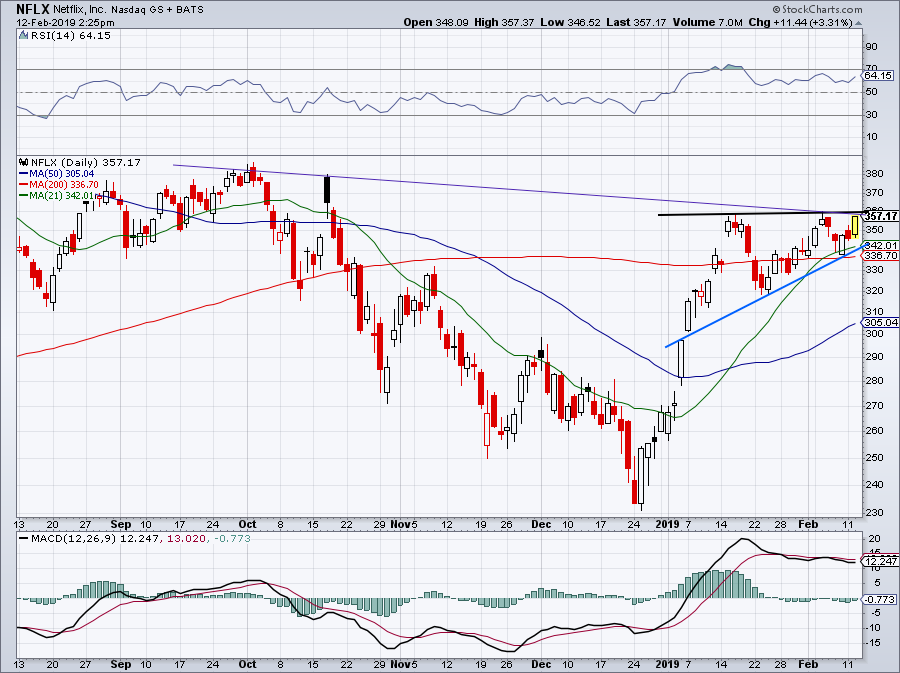This screenshot has width=900, height=673.
Task: Click the blue MA(50) legend line marker
Action: tap(24, 174)
